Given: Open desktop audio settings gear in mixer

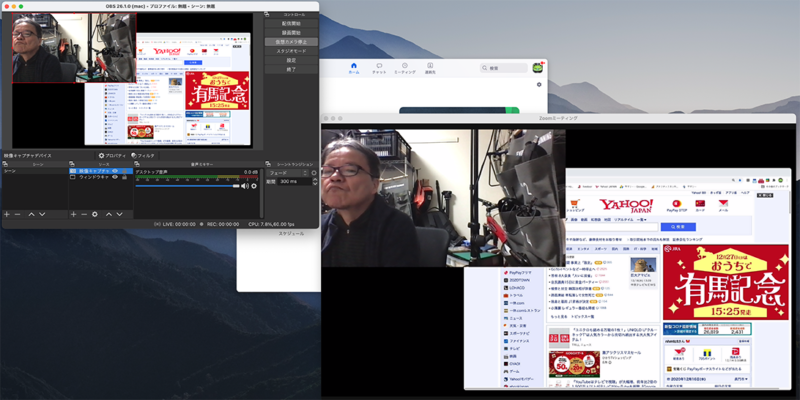Looking at the screenshot, I should tap(254, 186).
